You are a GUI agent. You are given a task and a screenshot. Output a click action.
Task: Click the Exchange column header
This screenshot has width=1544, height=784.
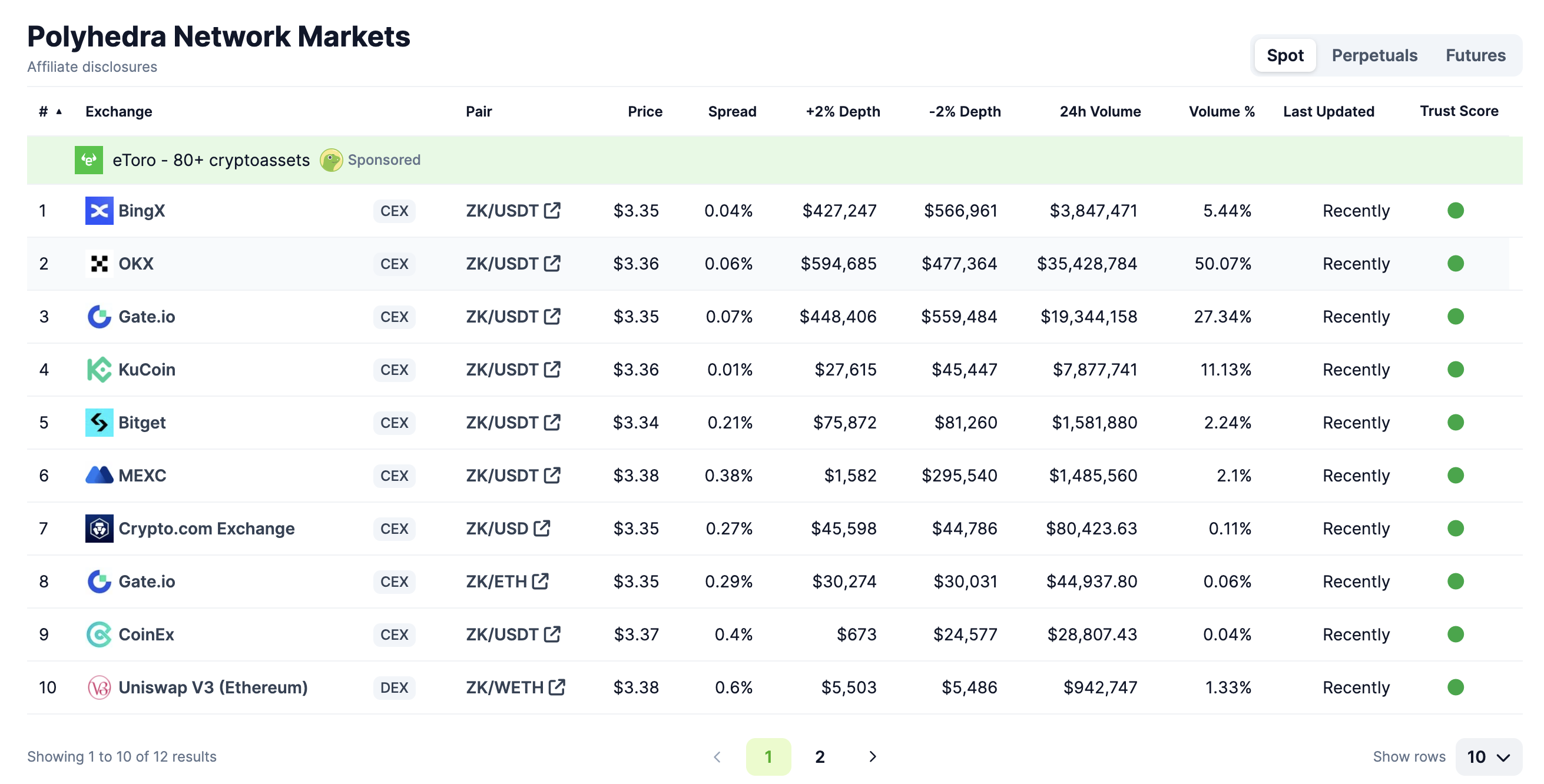pyautogui.click(x=119, y=111)
